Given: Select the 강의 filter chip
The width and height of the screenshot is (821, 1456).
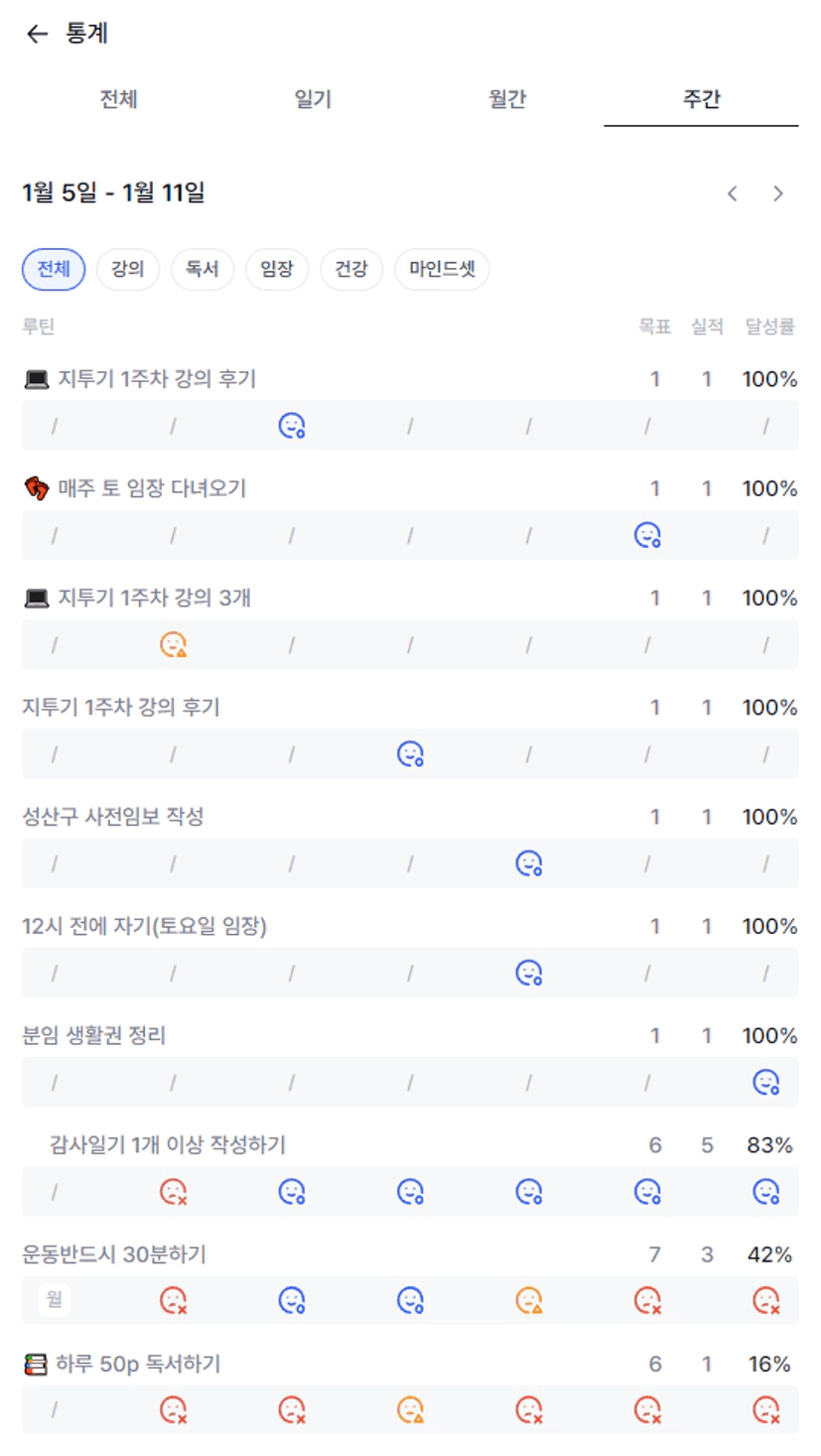Looking at the screenshot, I should (x=128, y=269).
